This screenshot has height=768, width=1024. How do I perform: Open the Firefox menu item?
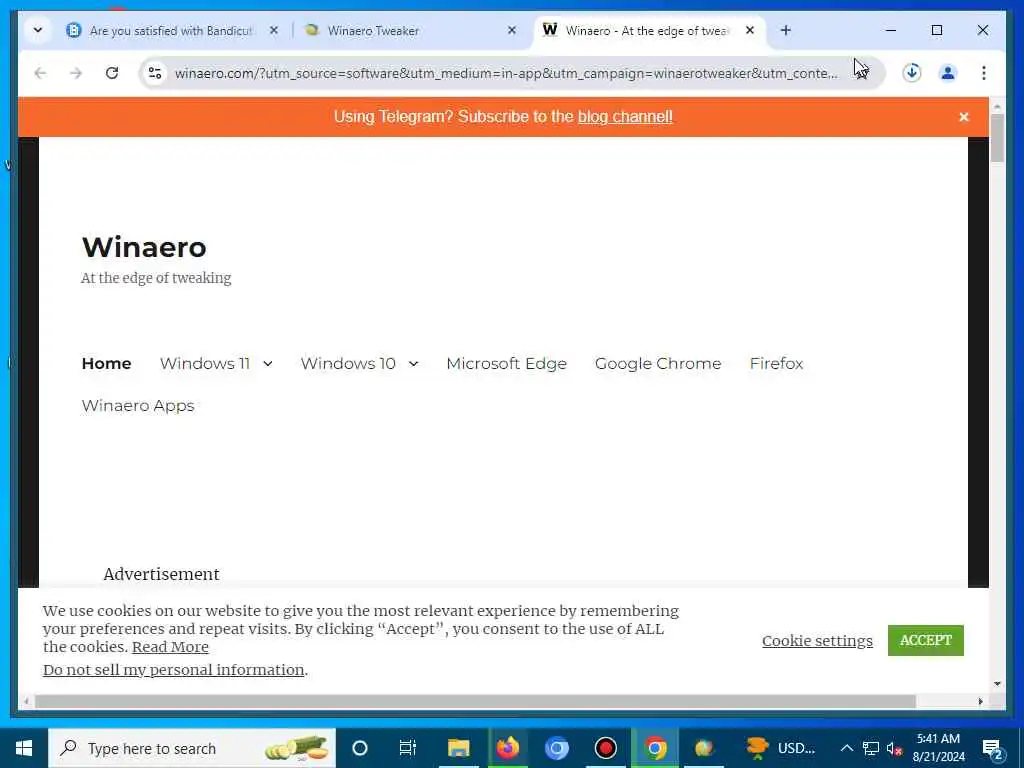click(776, 363)
